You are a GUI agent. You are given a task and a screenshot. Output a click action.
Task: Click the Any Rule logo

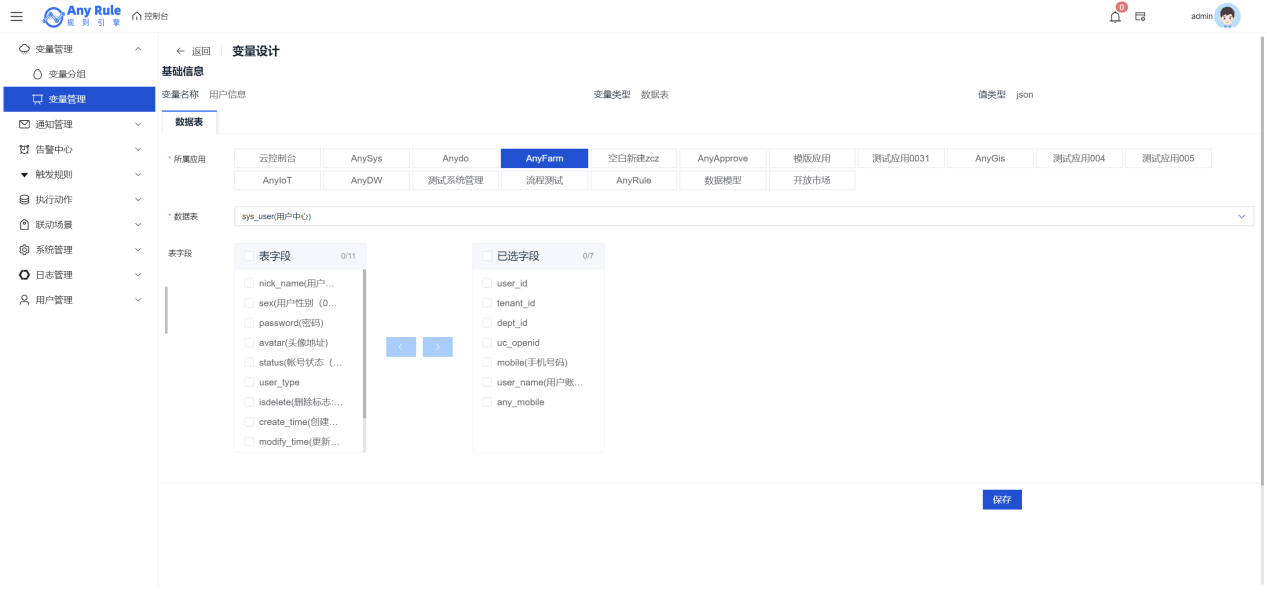coord(82,16)
